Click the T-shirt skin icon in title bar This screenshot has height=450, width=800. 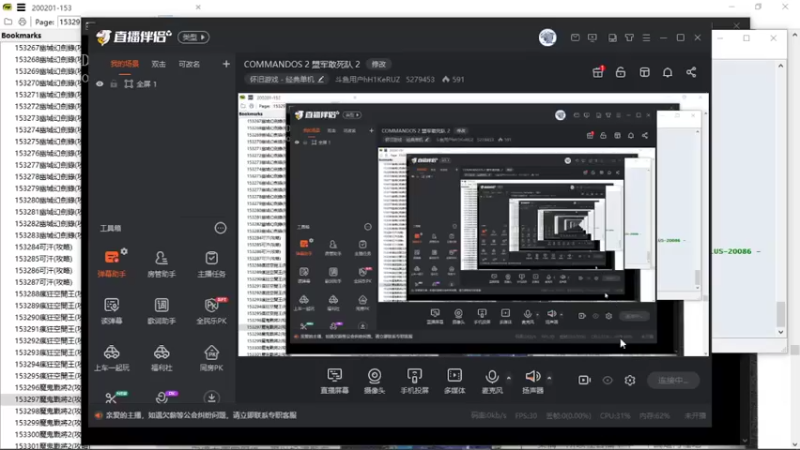629,38
